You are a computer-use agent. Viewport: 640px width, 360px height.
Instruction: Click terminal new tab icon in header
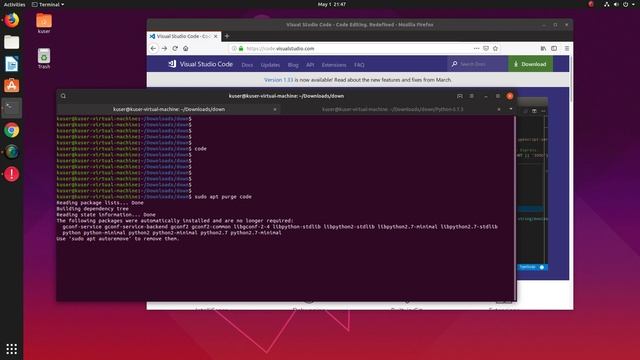tap(460, 96)
